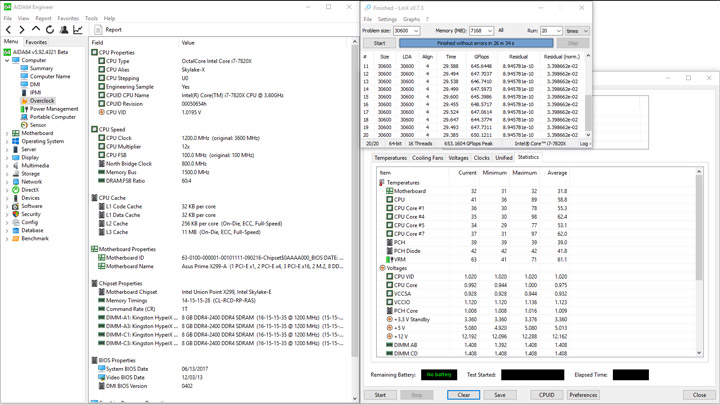Switch to the Favorites tab

coord(36,42)
